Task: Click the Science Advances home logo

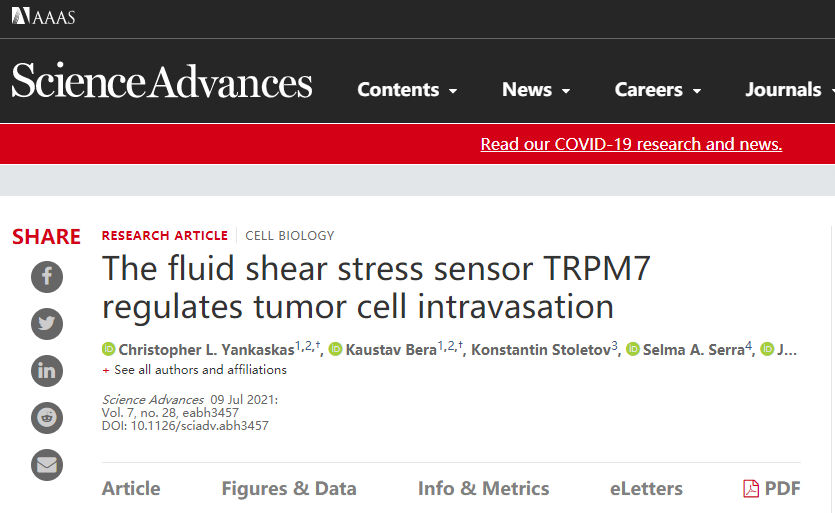Action: [x=162, y=81]
